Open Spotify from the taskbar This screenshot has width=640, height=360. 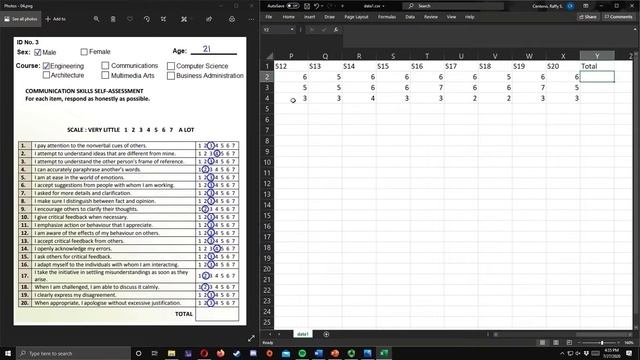click(x=302, y=353)
